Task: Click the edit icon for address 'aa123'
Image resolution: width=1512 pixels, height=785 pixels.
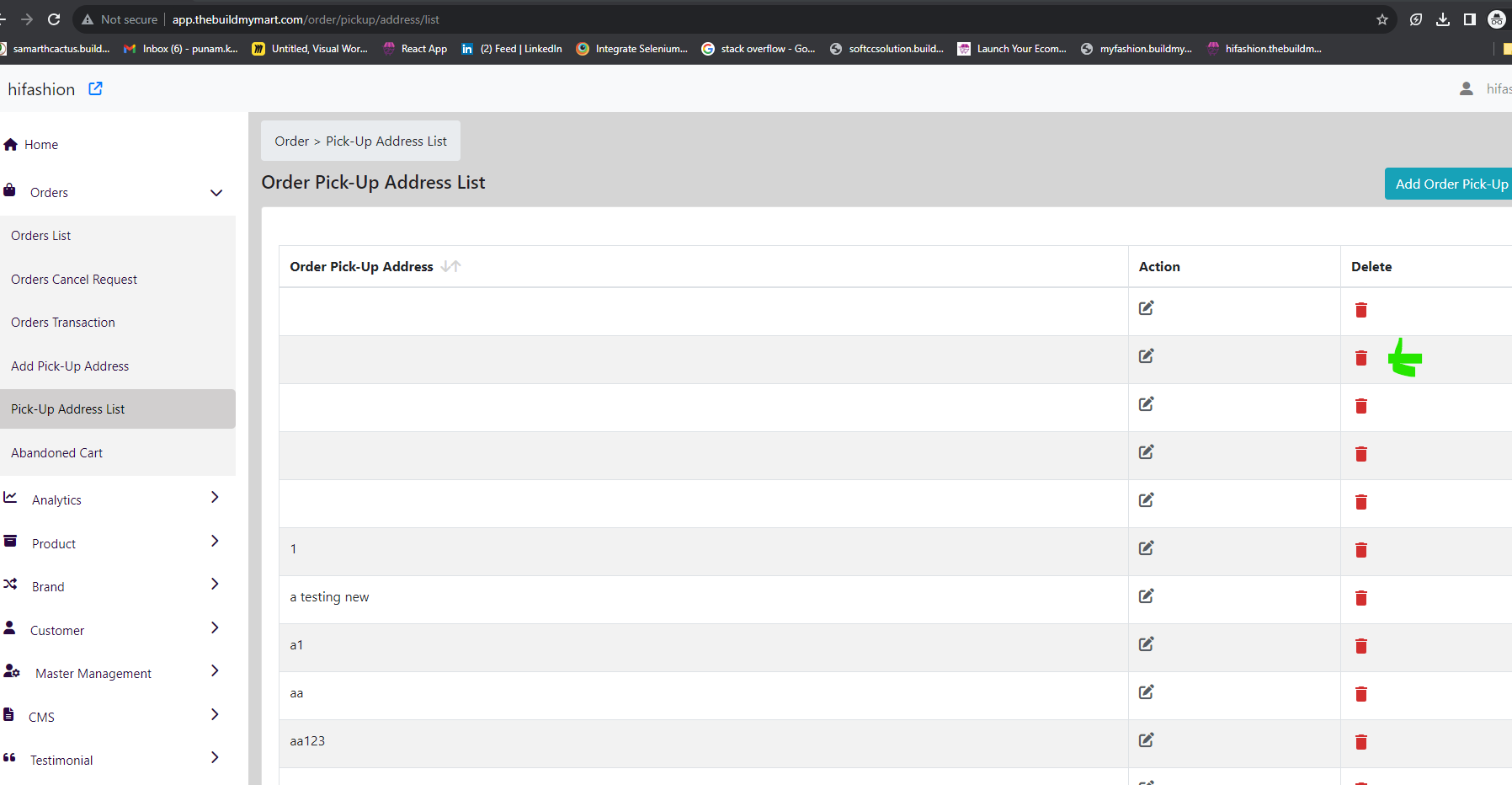Action: [1146, 740]
